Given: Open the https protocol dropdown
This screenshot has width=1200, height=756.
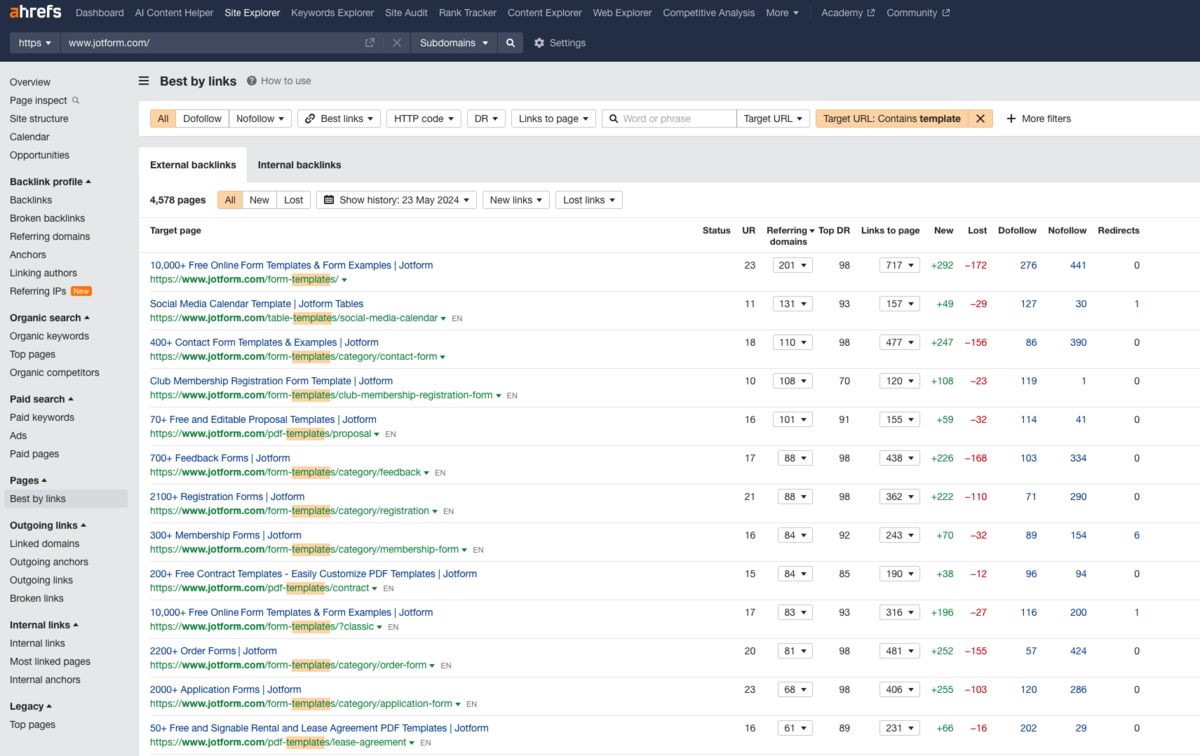Looking at the screenshot, I should [x=35, y=43].
